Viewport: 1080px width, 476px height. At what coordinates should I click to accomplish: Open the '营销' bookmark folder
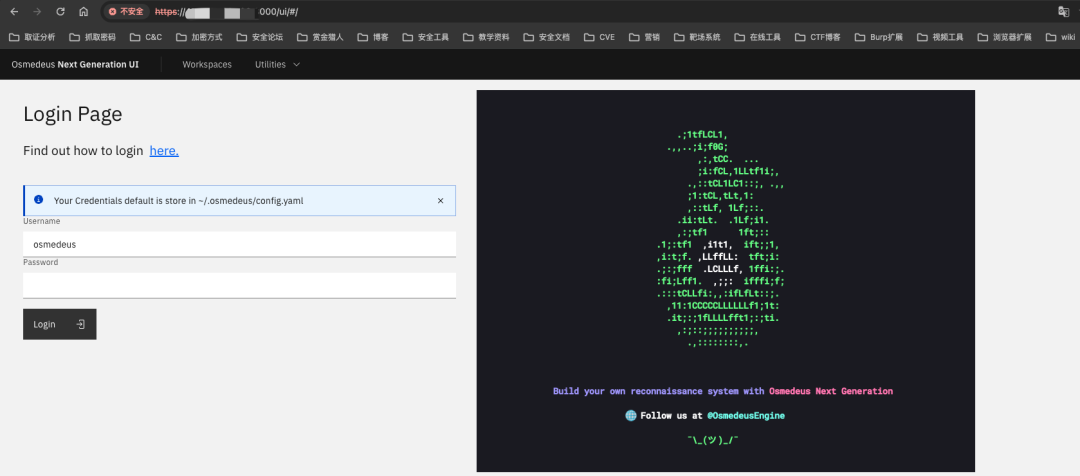tap(644, 37)
